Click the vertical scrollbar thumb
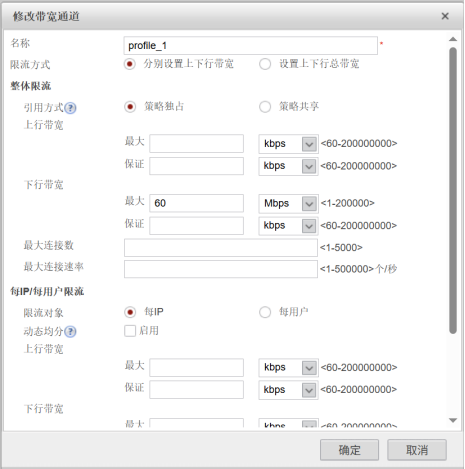 [453, 190]
